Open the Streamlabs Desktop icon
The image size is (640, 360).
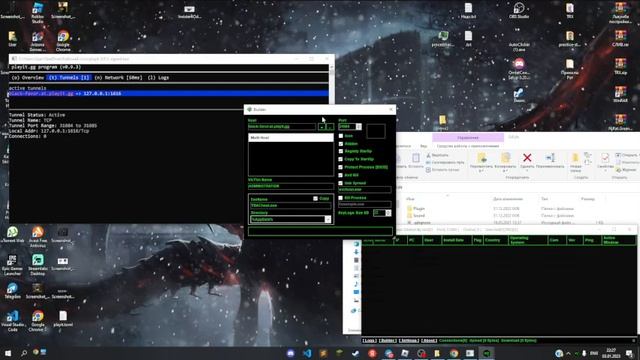[38, 265]
